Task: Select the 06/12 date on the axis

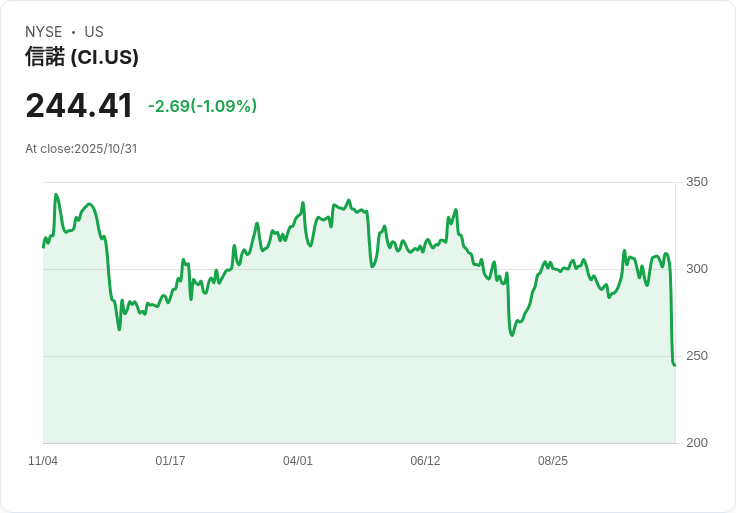Action: [425, 461]
